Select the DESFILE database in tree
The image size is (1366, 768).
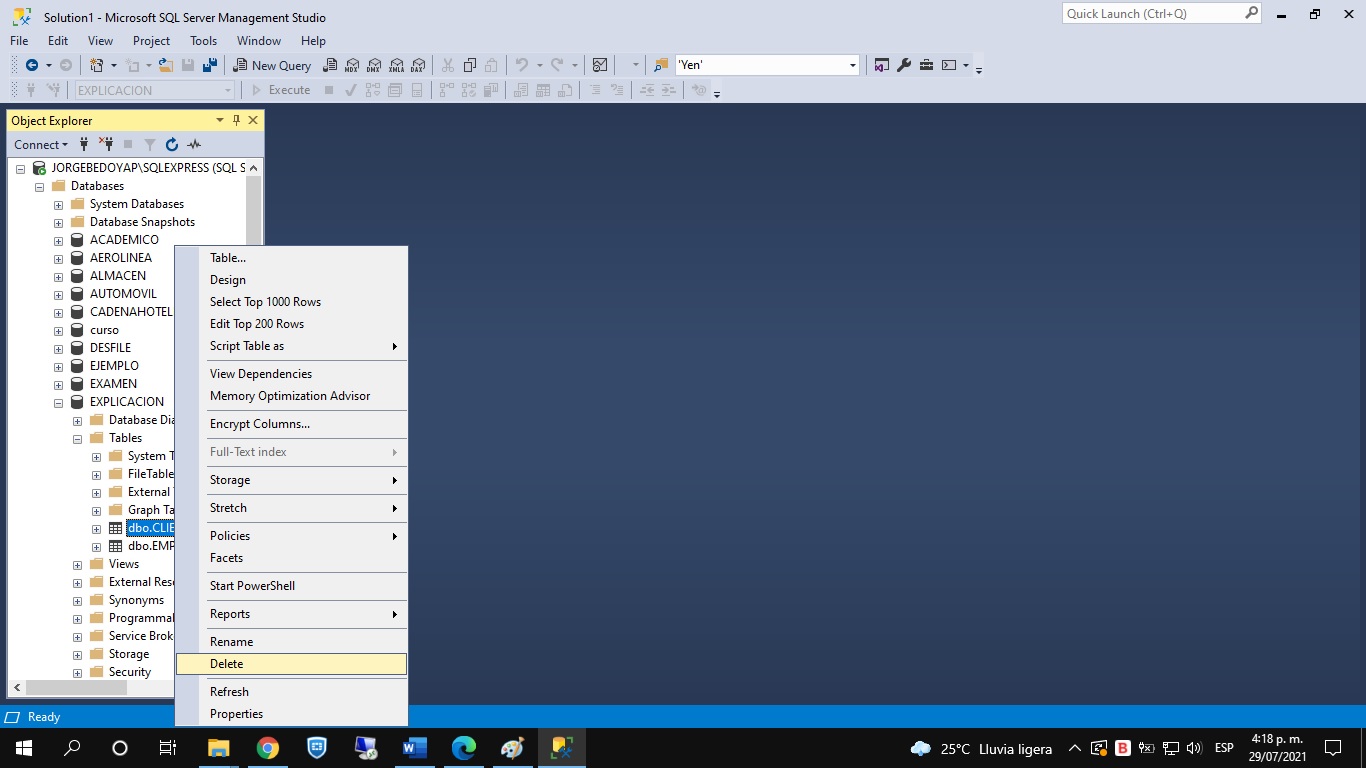(x=110, y=348)
